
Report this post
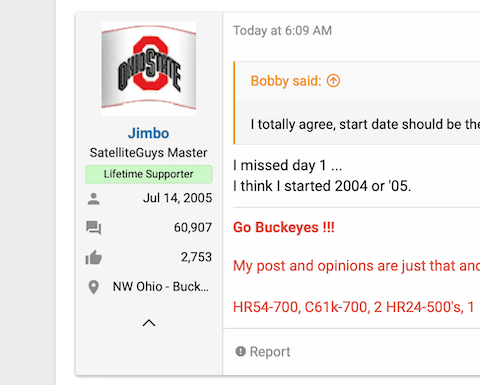click(263, 352)
